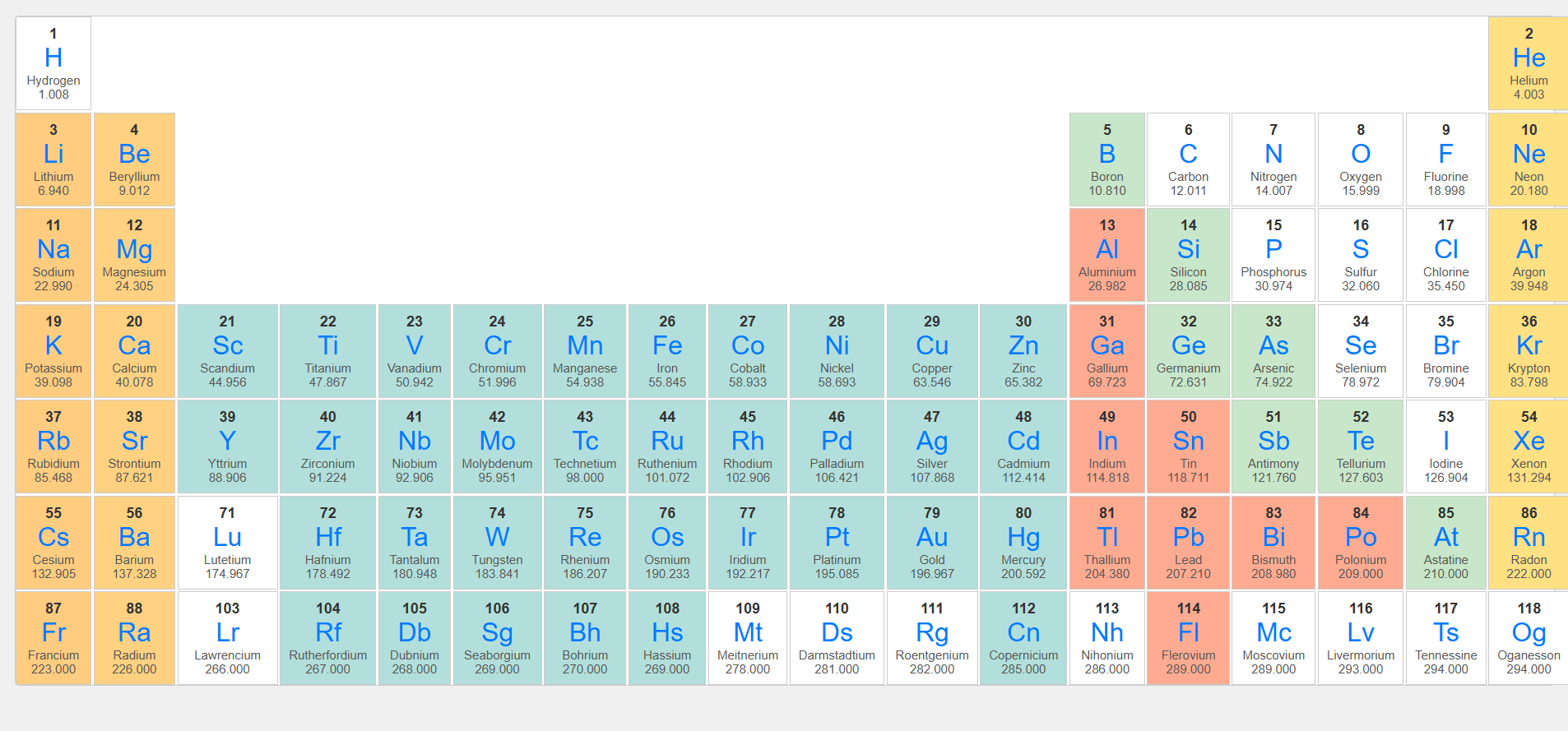Select the Neon cell

[1529, 160]
